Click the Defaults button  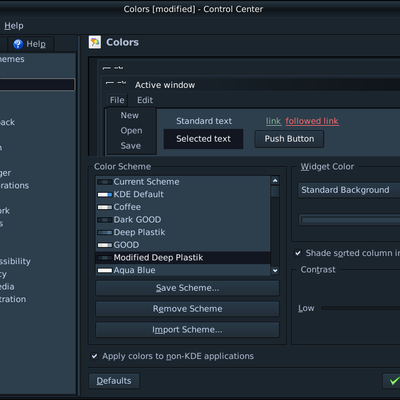(114, 381)
